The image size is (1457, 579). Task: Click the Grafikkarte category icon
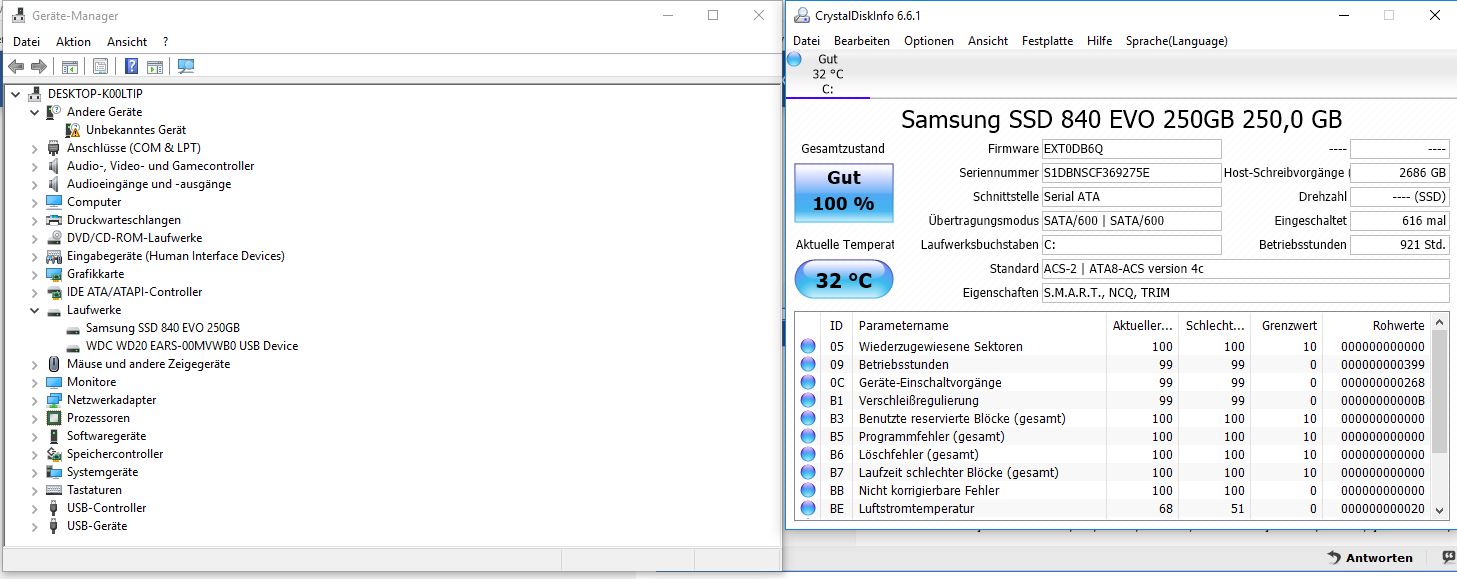point(54,274)
